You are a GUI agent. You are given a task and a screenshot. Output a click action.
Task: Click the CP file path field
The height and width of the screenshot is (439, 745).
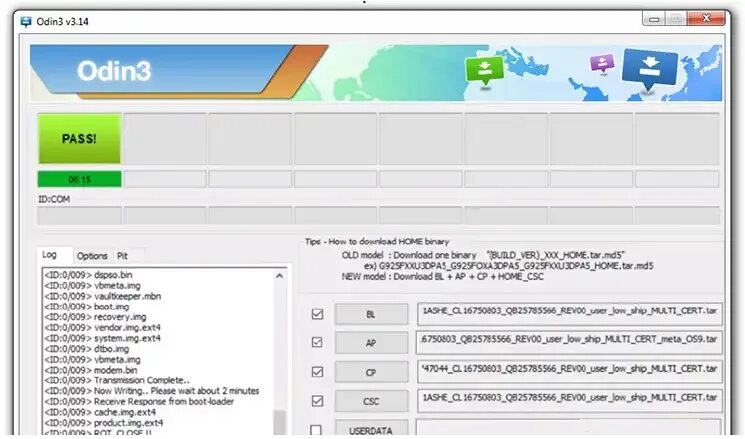569,372
